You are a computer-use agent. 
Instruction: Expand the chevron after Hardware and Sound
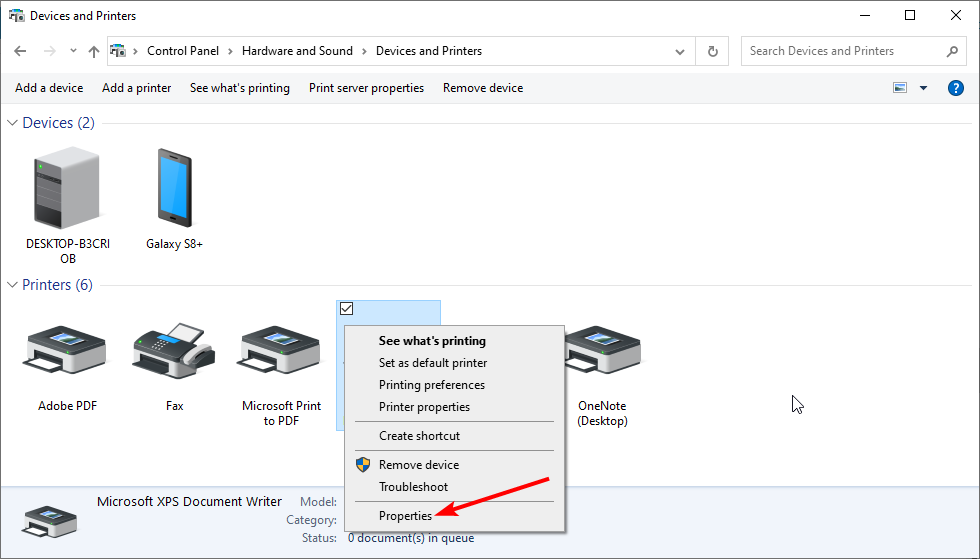point(364,51)
